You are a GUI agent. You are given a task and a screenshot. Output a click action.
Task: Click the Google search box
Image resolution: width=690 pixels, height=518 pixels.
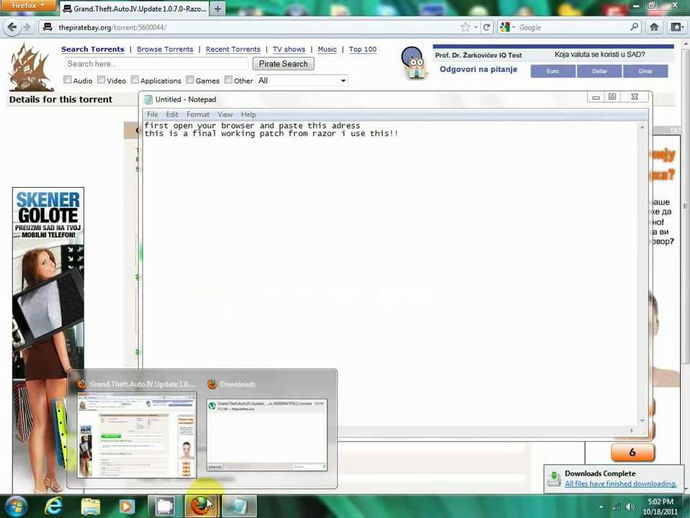point(572,27)
